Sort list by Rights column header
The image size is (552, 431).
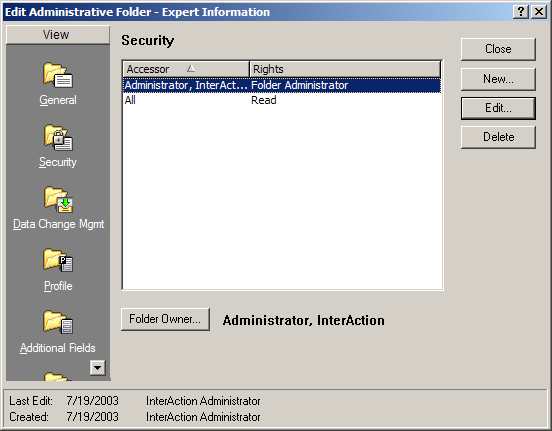[x=345, y=69]
